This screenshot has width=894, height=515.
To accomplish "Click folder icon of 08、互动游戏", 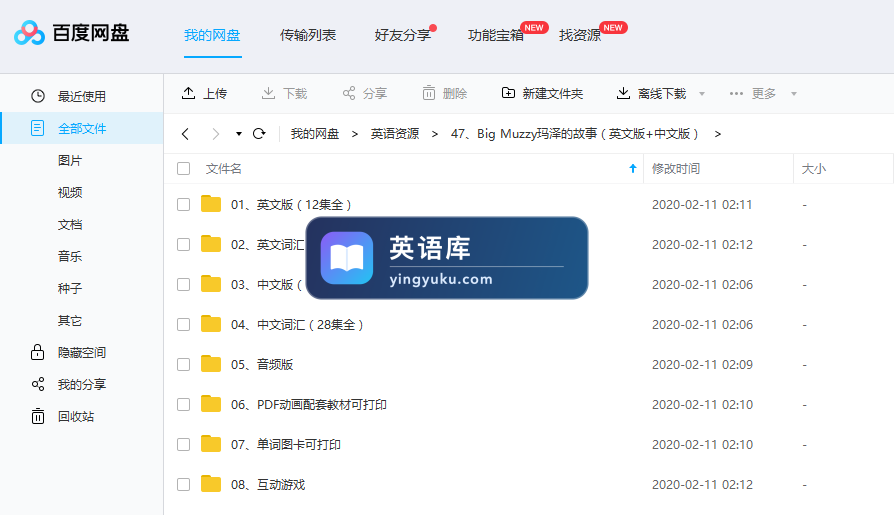I will pyautogui.click(x=211, y=484).
